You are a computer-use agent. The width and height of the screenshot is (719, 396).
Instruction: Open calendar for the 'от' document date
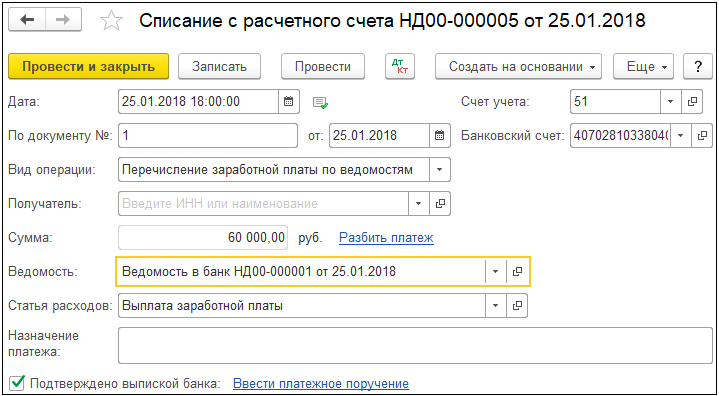[440, 136]
